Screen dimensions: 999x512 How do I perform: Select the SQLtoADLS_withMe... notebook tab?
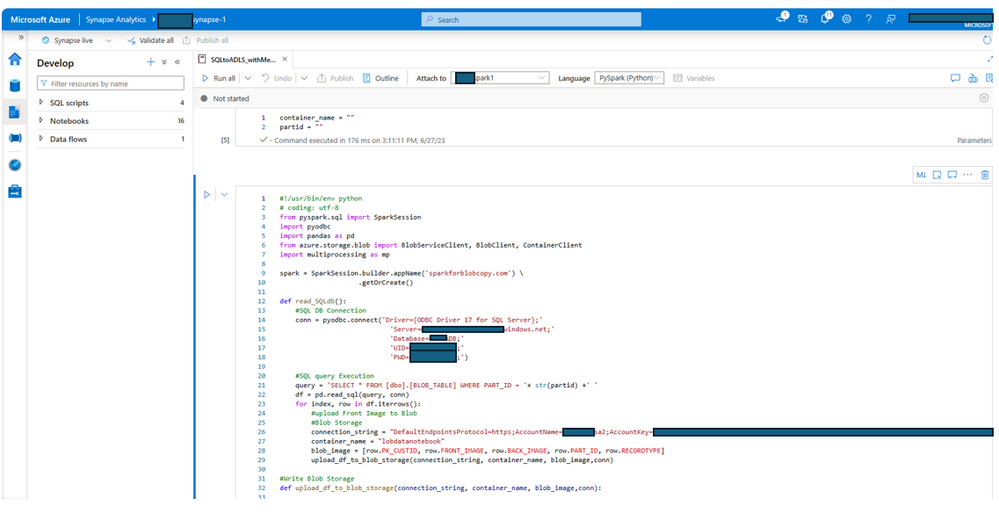(243, 59)
